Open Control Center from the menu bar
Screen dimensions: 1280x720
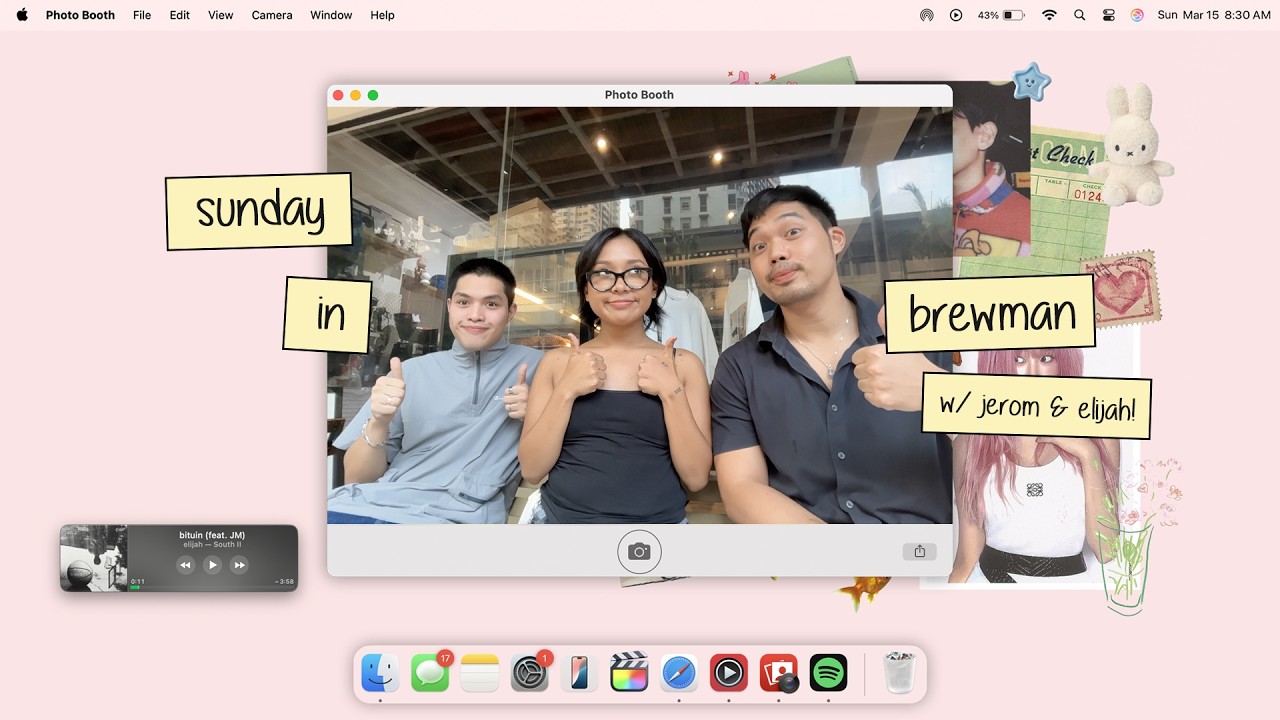[x=1108, y=15]
